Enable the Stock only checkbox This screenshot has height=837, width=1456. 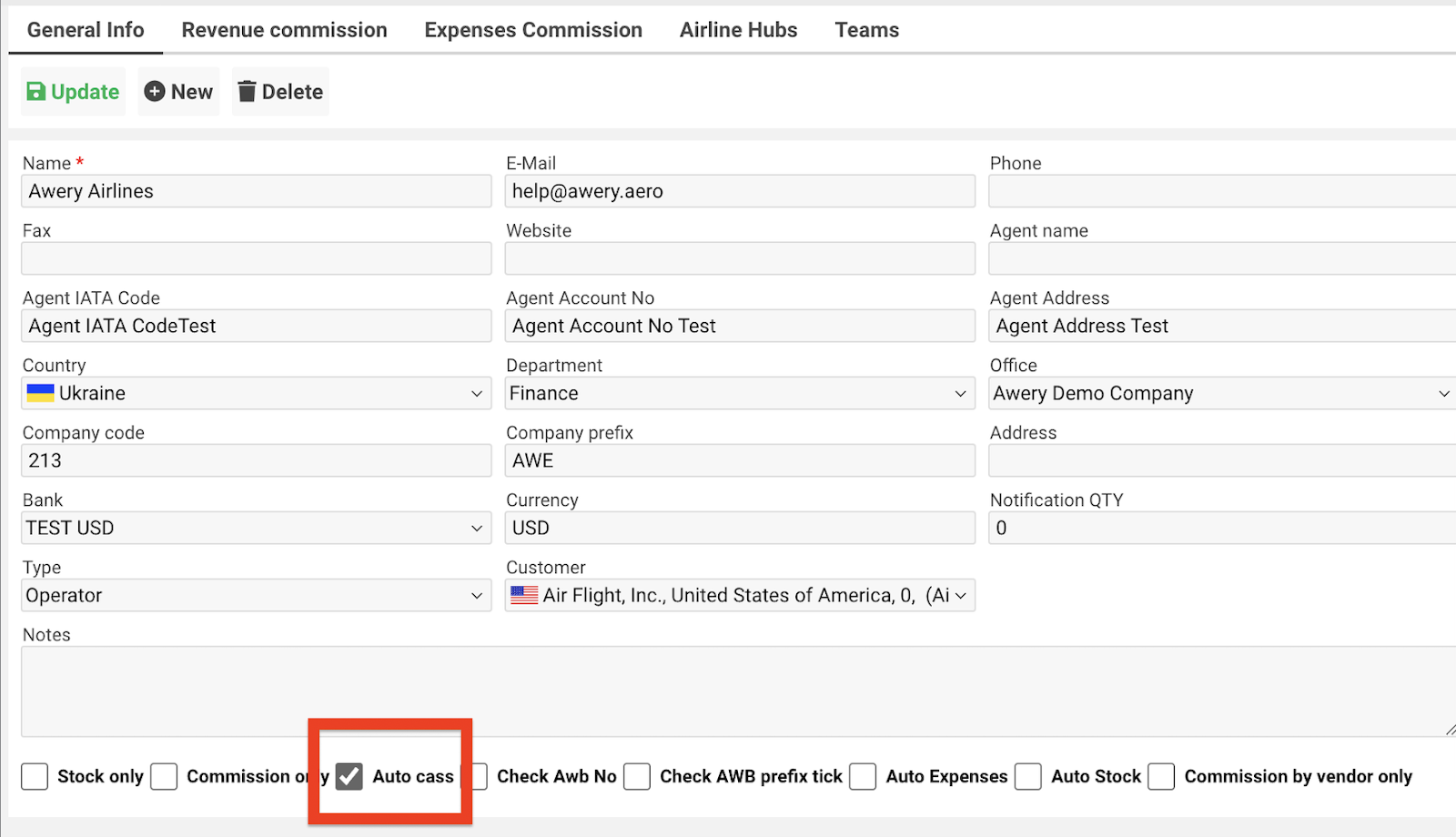(35, 776)
